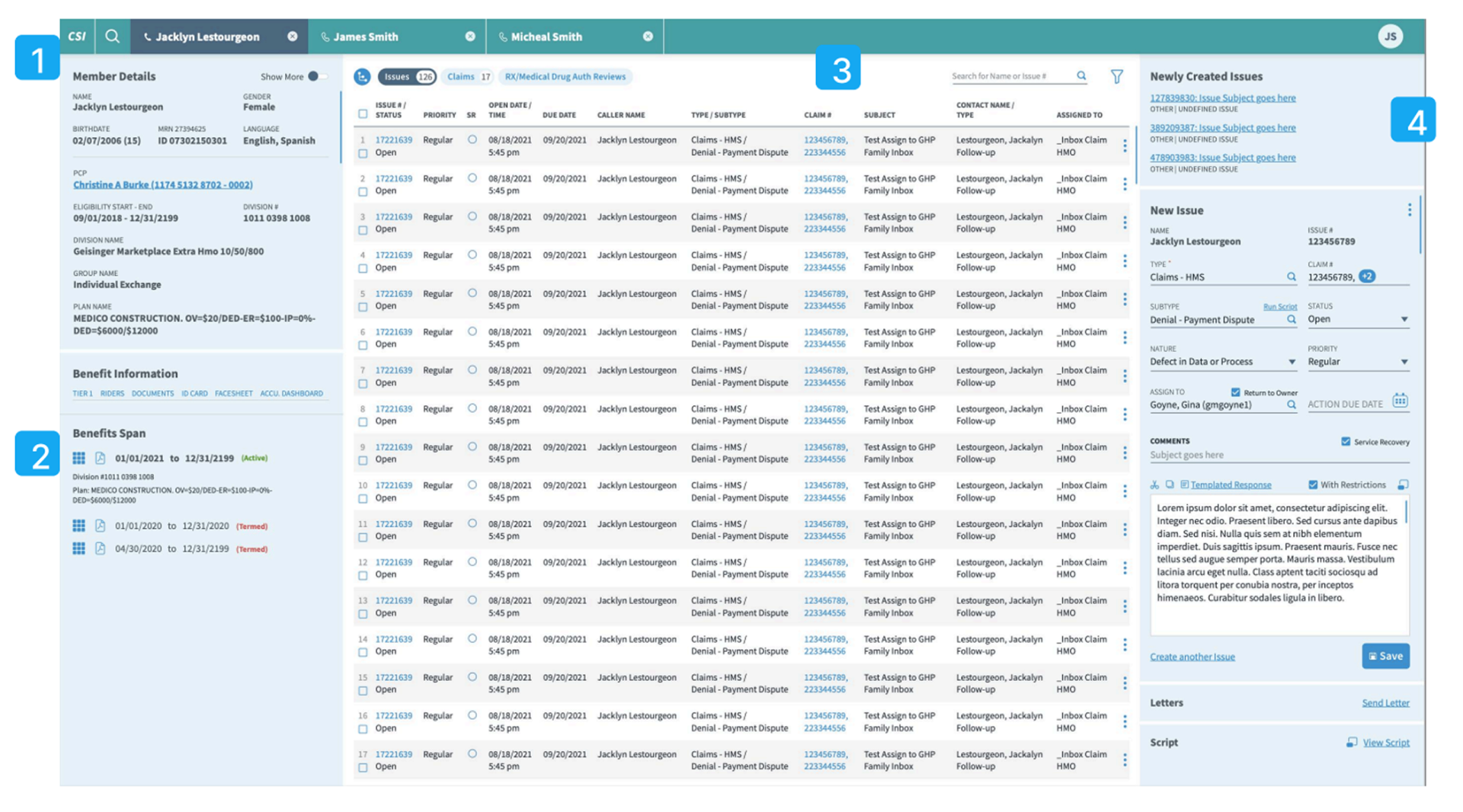1463x812 pixels.
Task: Select the Issues 126 tab
Action: (407, 76)
